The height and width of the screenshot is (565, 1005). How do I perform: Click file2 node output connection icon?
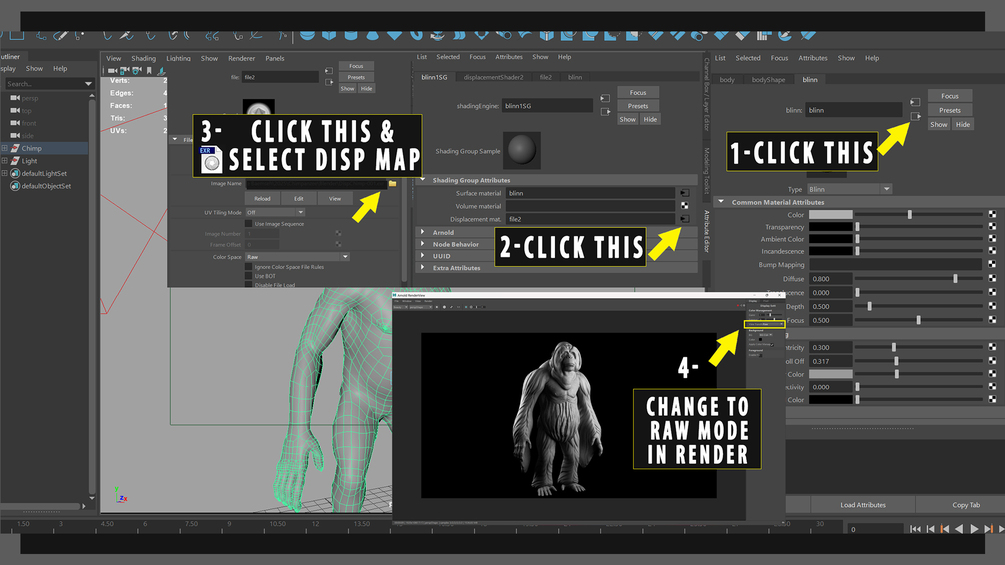[329, 82]
